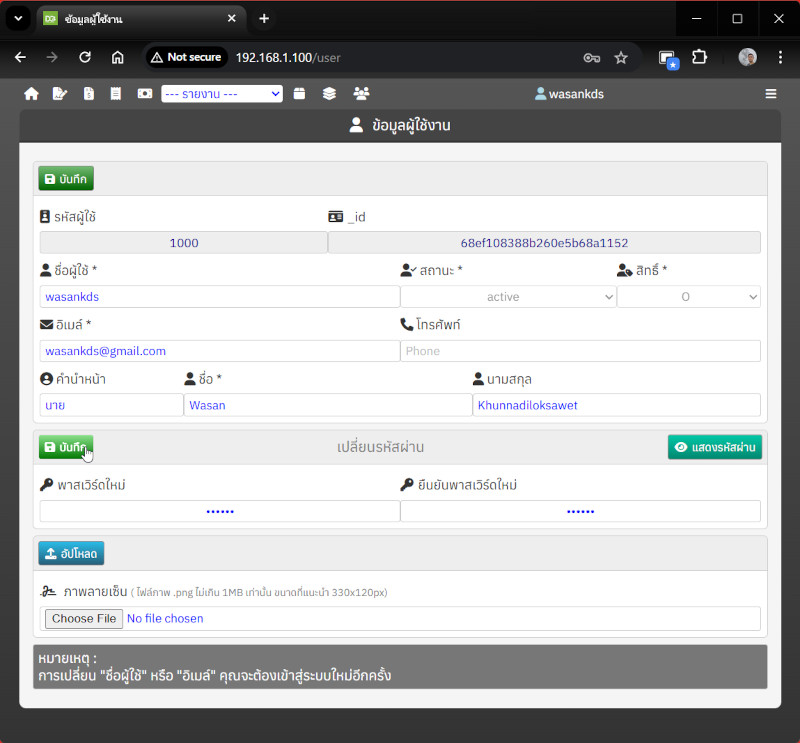
Task: Open the hamburger menu at top right
Action: click(x=770, y=94)
